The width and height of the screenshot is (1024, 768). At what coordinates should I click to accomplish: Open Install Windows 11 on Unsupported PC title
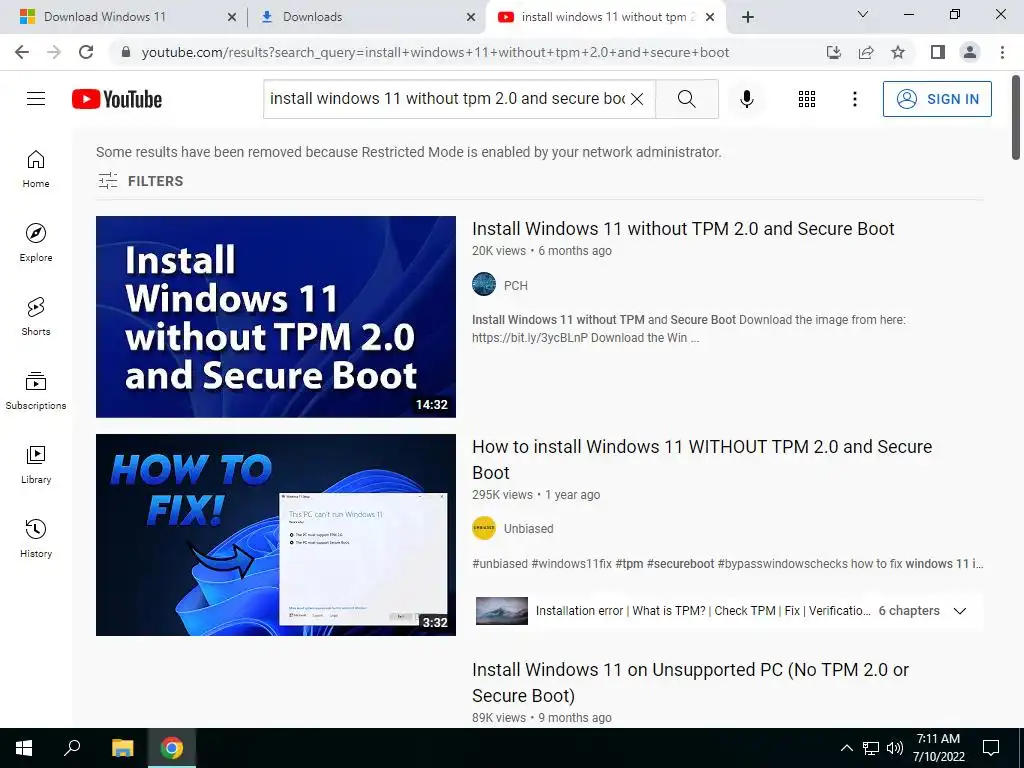click(x=690, y=682)
